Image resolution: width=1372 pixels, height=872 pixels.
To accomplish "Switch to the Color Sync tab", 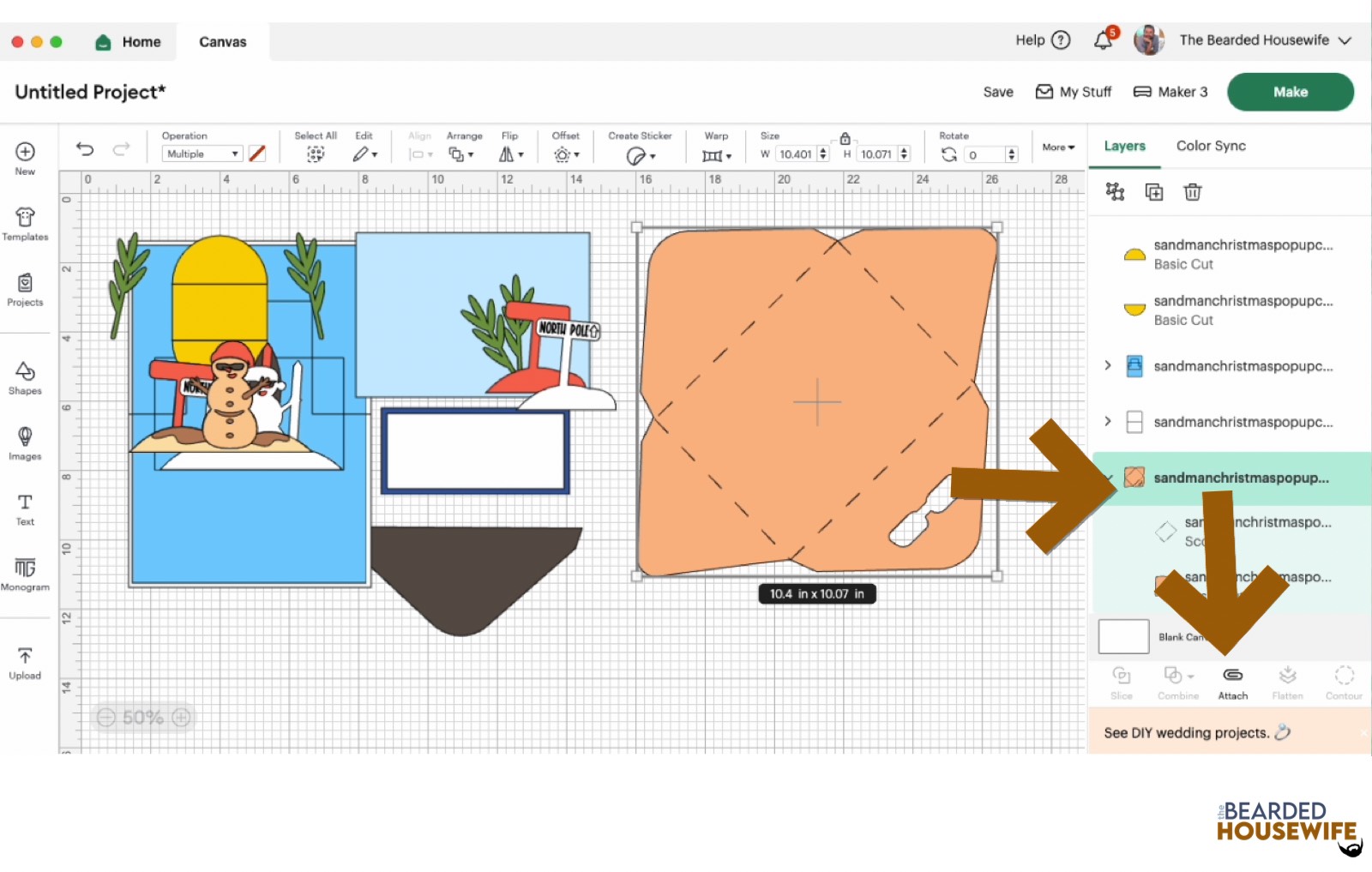I will pyautogui.click(x=1211, y=146).
